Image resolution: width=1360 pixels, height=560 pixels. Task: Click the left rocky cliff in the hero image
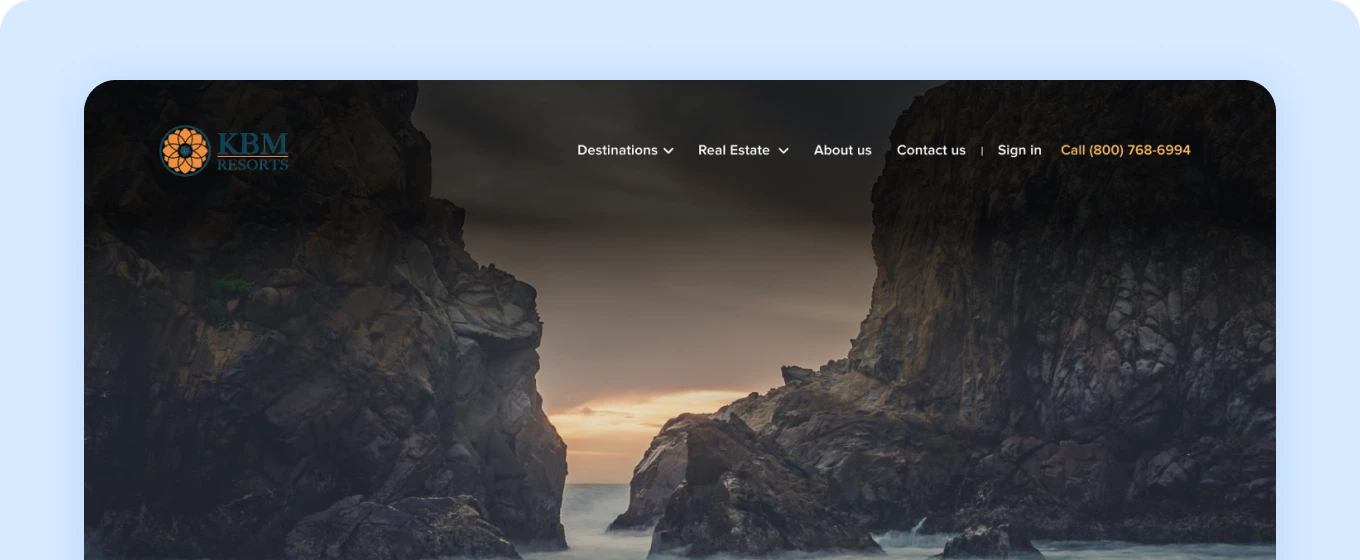300,380
